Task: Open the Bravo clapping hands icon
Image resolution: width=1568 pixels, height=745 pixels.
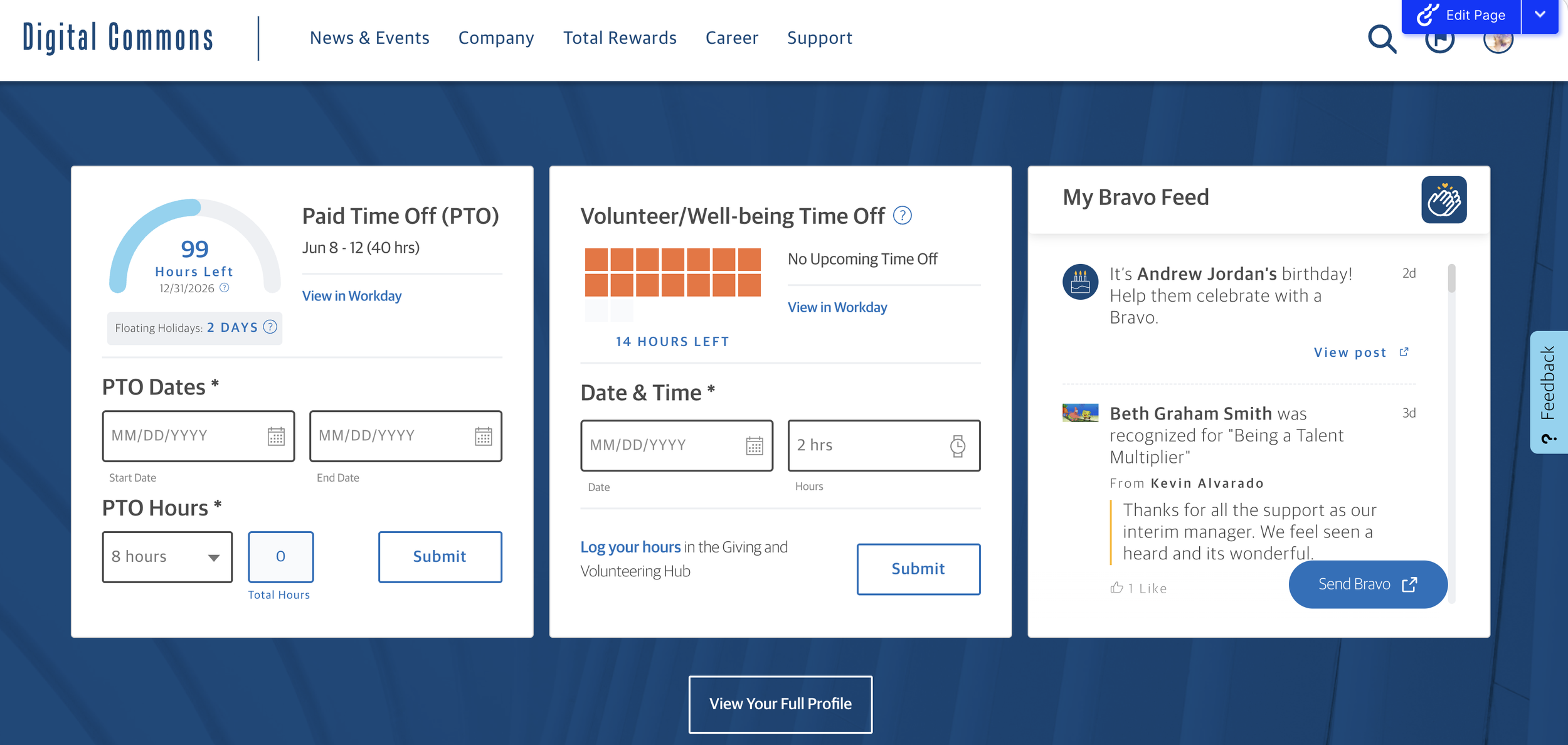Action: [1443, 200]
